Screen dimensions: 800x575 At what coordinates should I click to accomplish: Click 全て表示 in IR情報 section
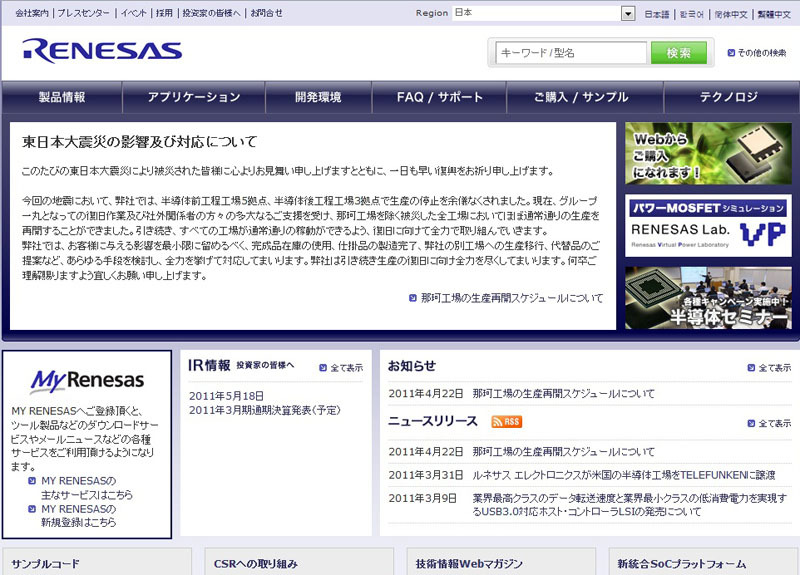[346, 368]
